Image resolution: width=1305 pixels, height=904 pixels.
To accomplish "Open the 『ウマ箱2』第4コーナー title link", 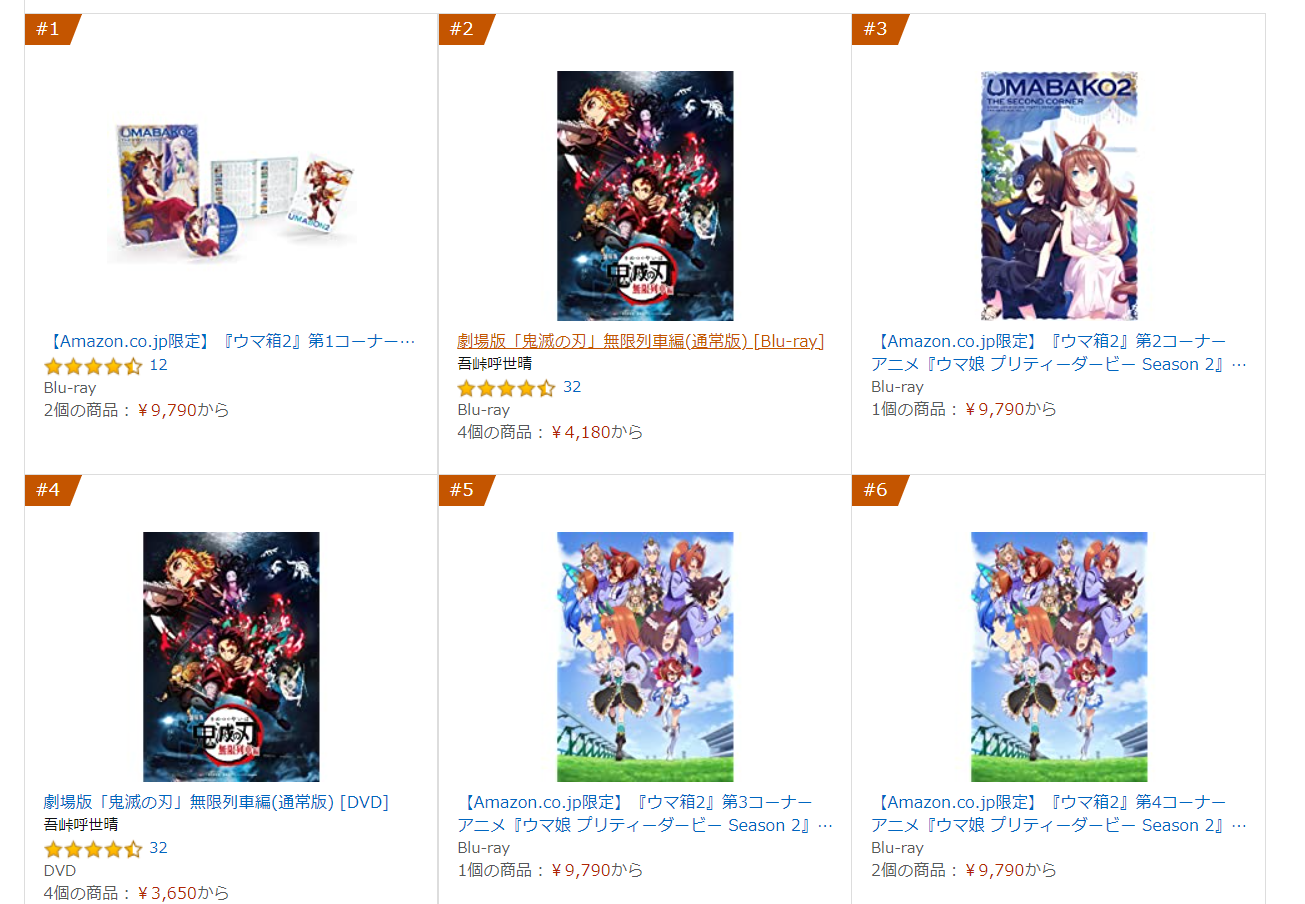I will tap(1059, 814).
